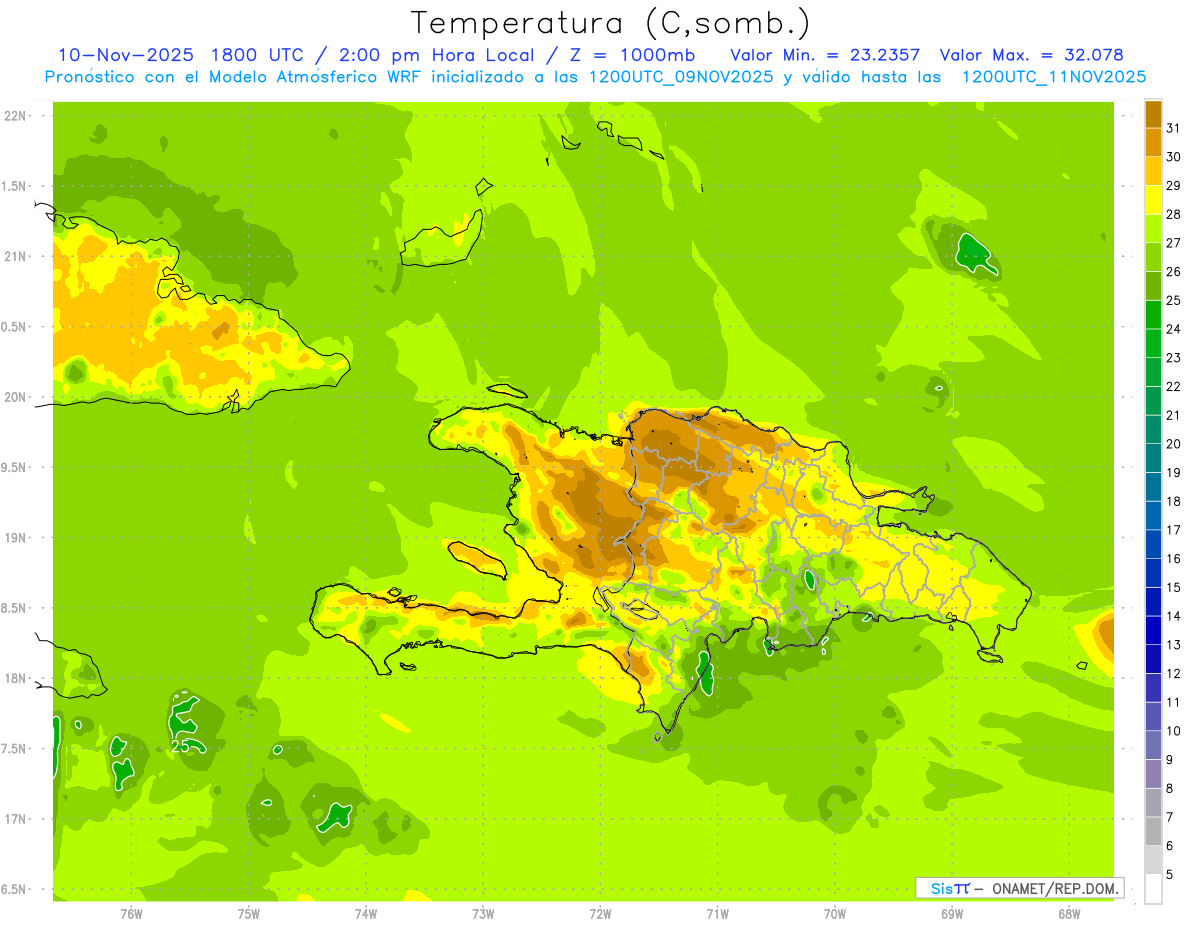1200x927 pixels.
Task: Click the '71W' longitude label
Action: [717, 913]
